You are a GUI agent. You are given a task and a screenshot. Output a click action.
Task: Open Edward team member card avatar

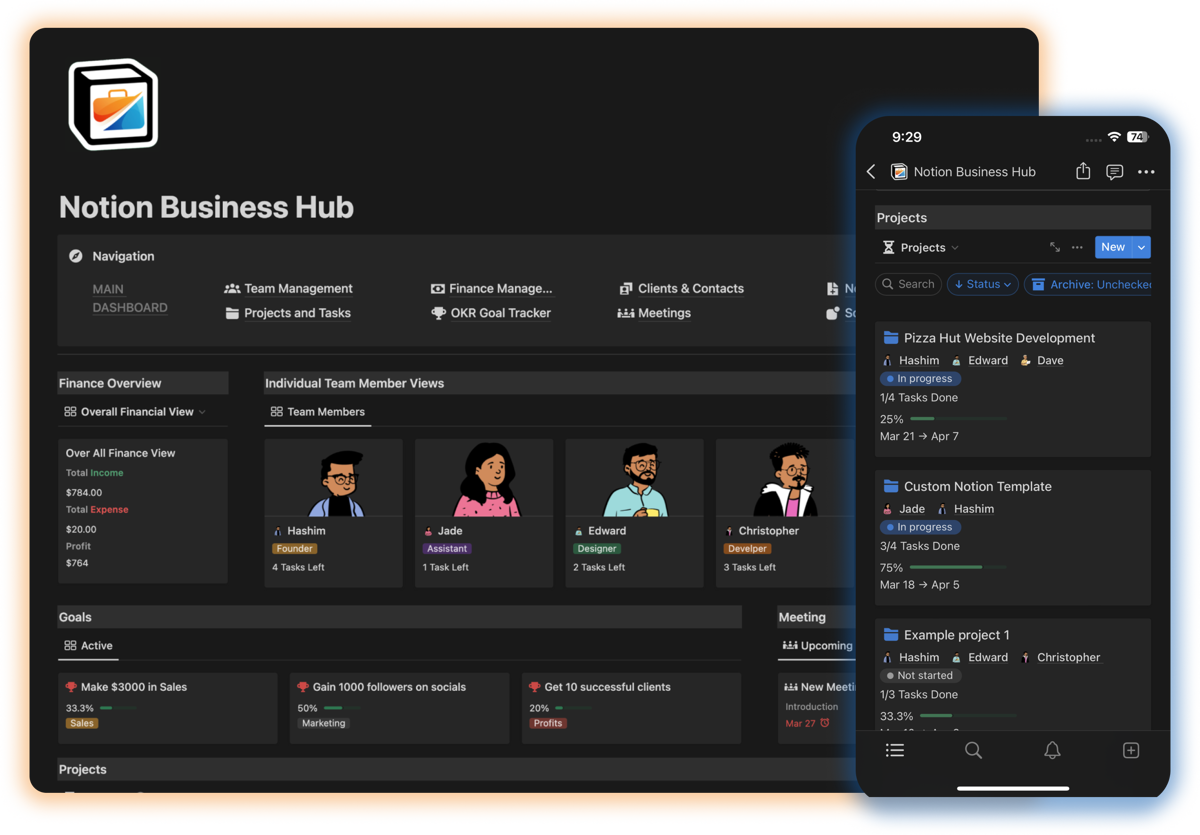click(635, 478)
